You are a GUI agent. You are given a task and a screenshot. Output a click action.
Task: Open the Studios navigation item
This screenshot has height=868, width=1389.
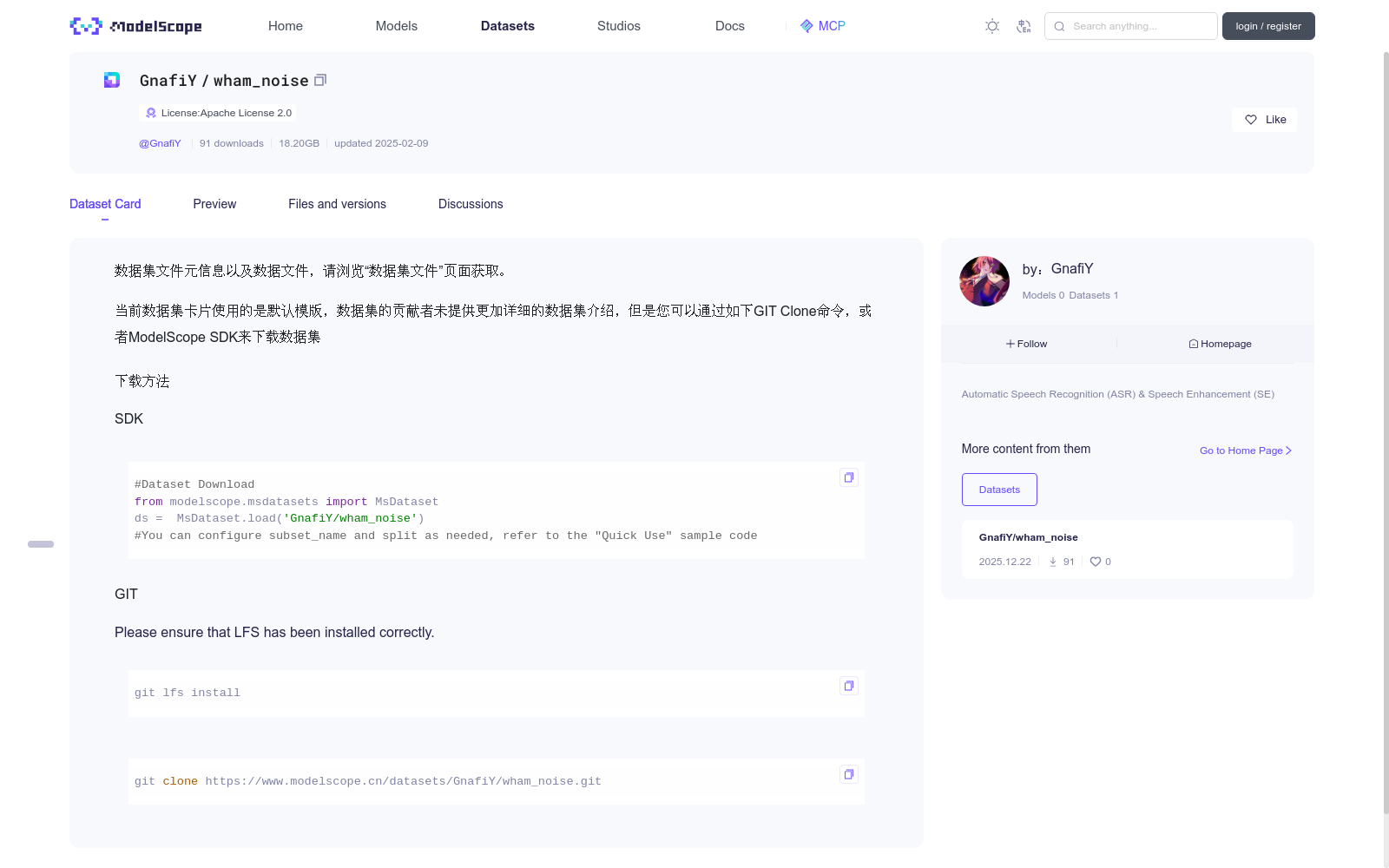pyautogui.click(x=619, y=26)
